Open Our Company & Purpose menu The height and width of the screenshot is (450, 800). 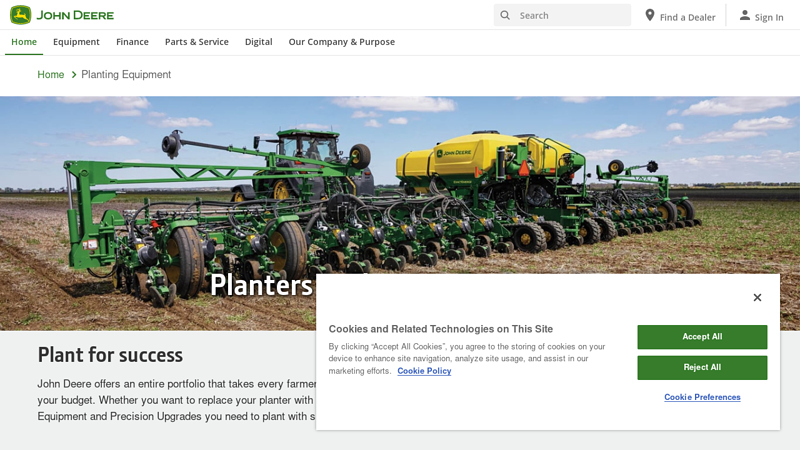[341, 42]
